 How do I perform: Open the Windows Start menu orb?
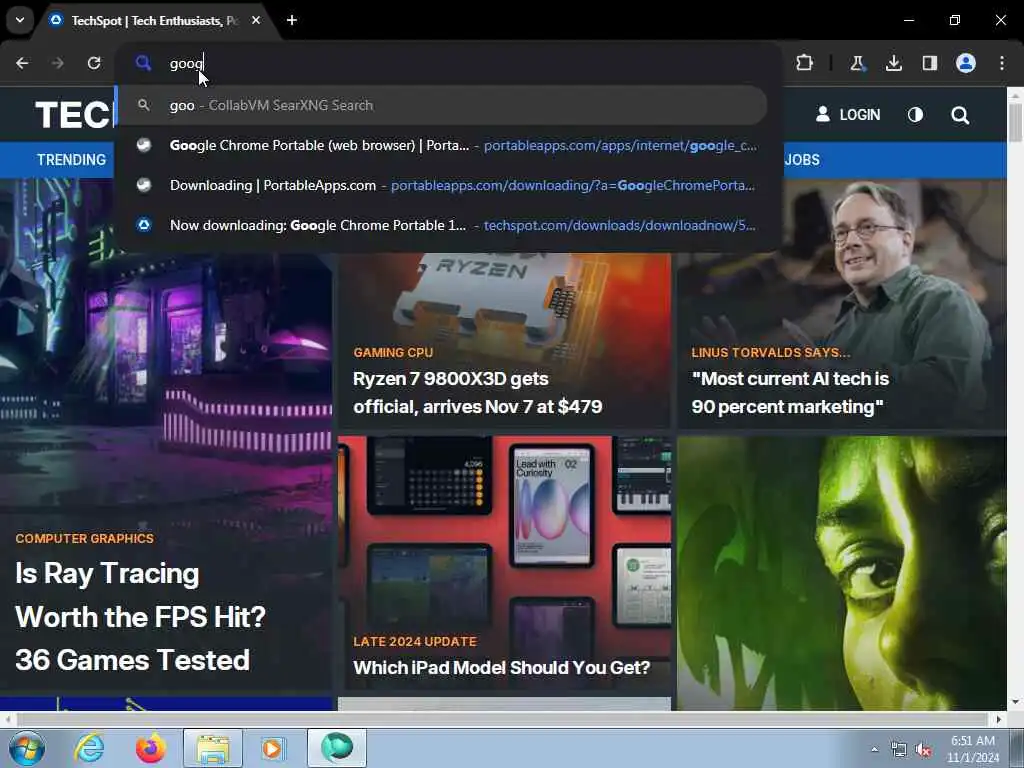[27, 748]
